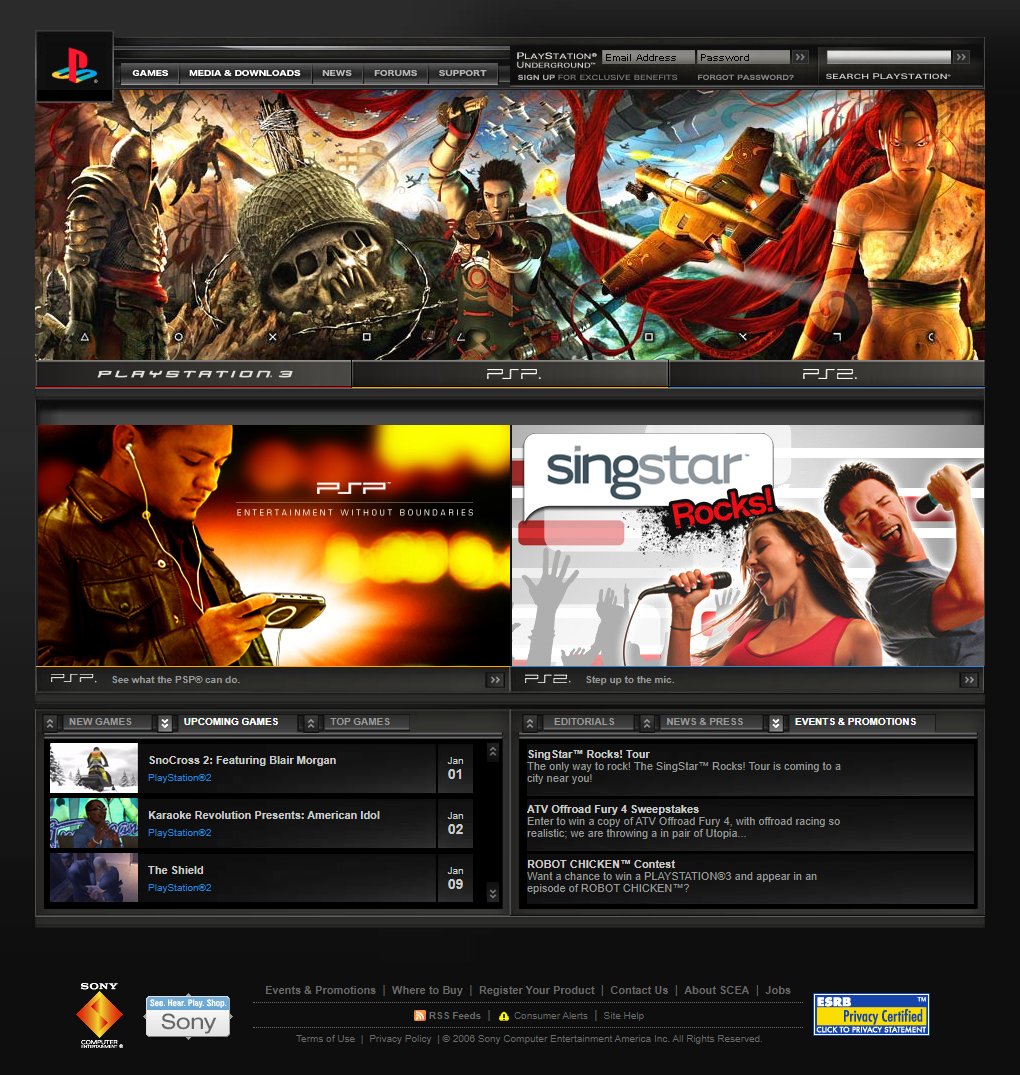
Task: Switch to Events & Promotions tab
Action: [855, 722]
